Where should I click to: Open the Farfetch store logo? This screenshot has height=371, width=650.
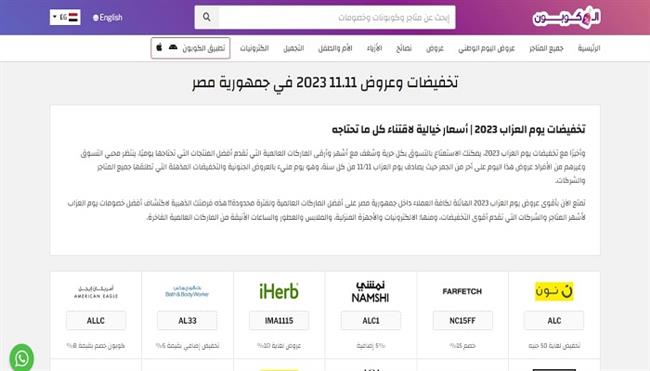pyautogui.click(x=462, y=291)
